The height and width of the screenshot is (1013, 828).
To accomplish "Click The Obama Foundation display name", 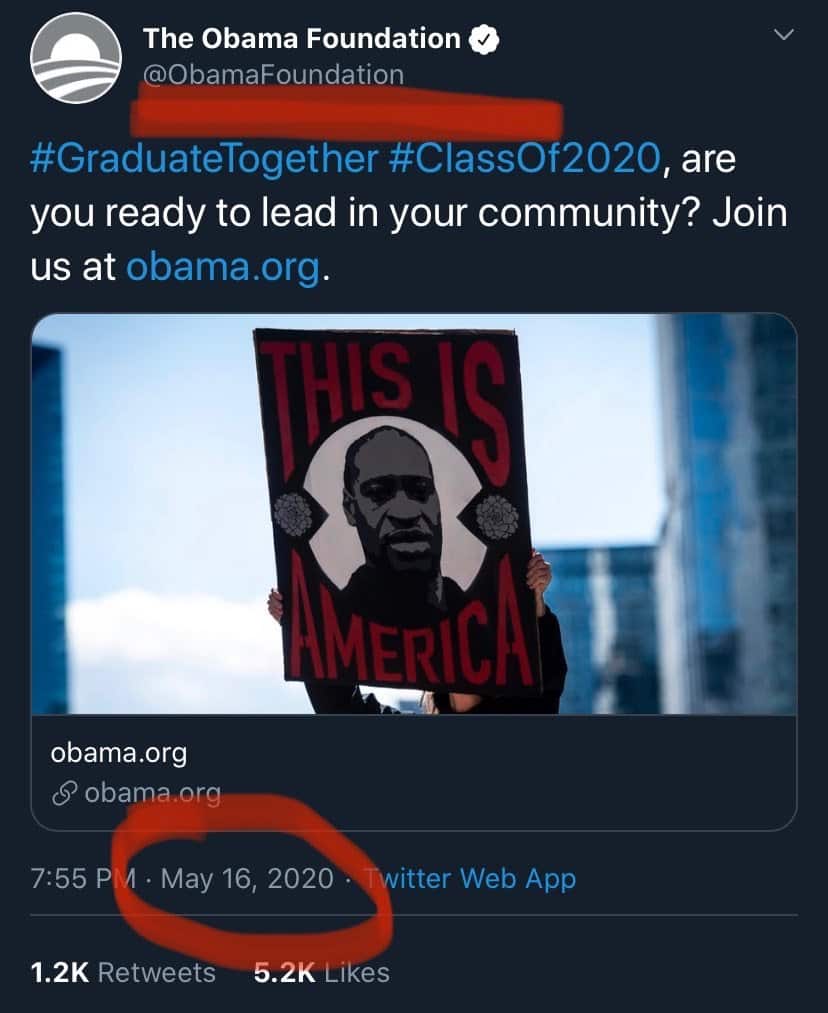I will (301, 39).
